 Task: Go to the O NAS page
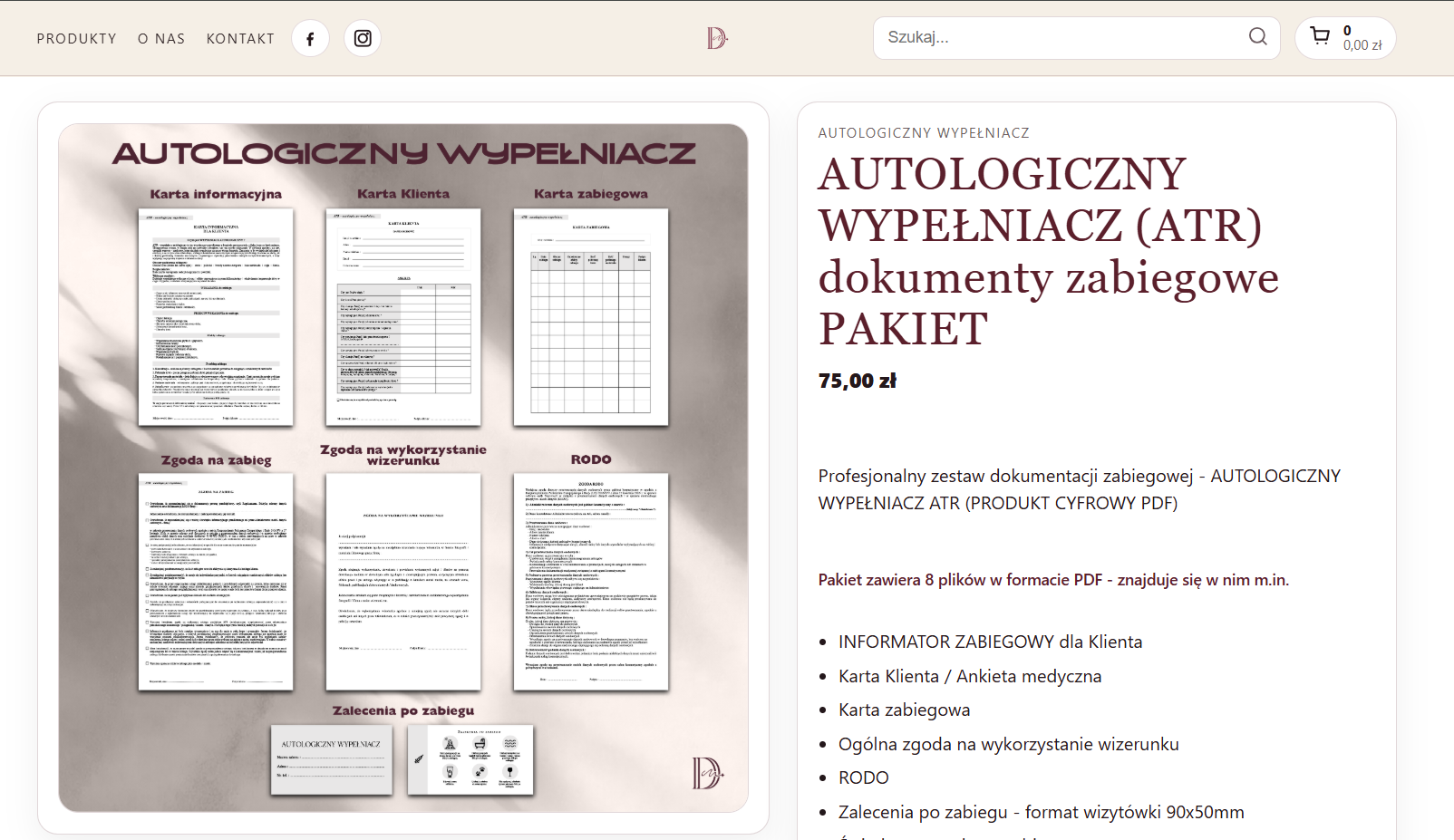point(161,39)
